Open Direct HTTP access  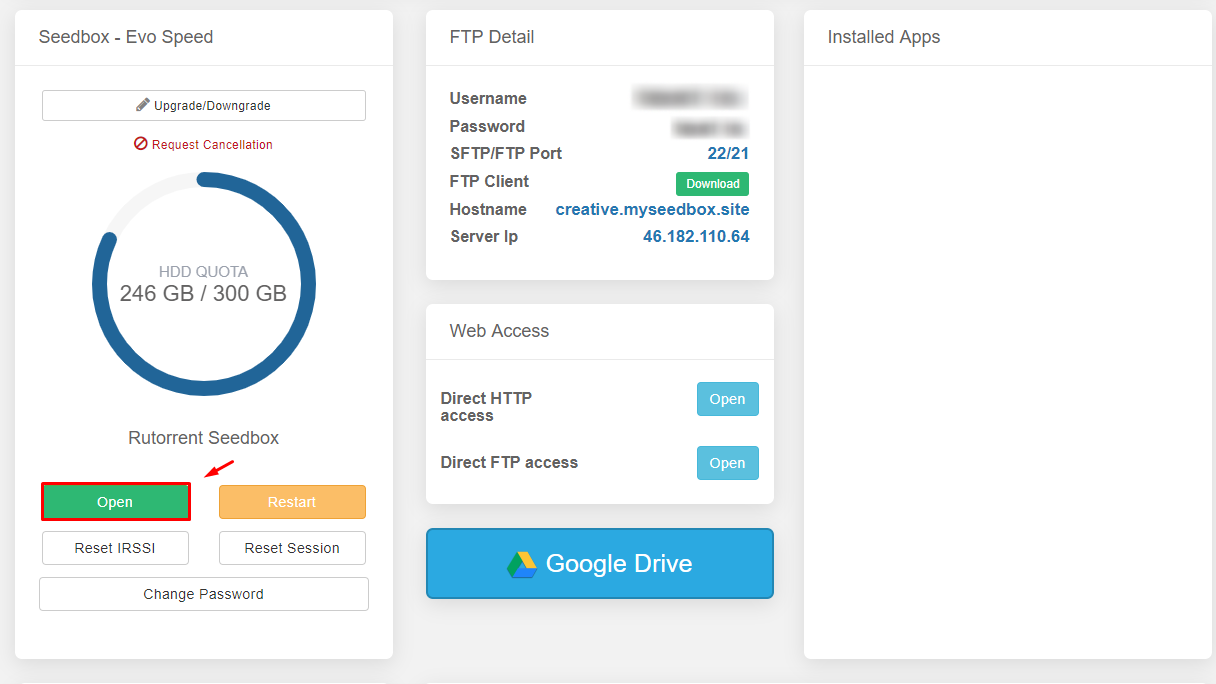pyautogui.click(x=727, y=398)
